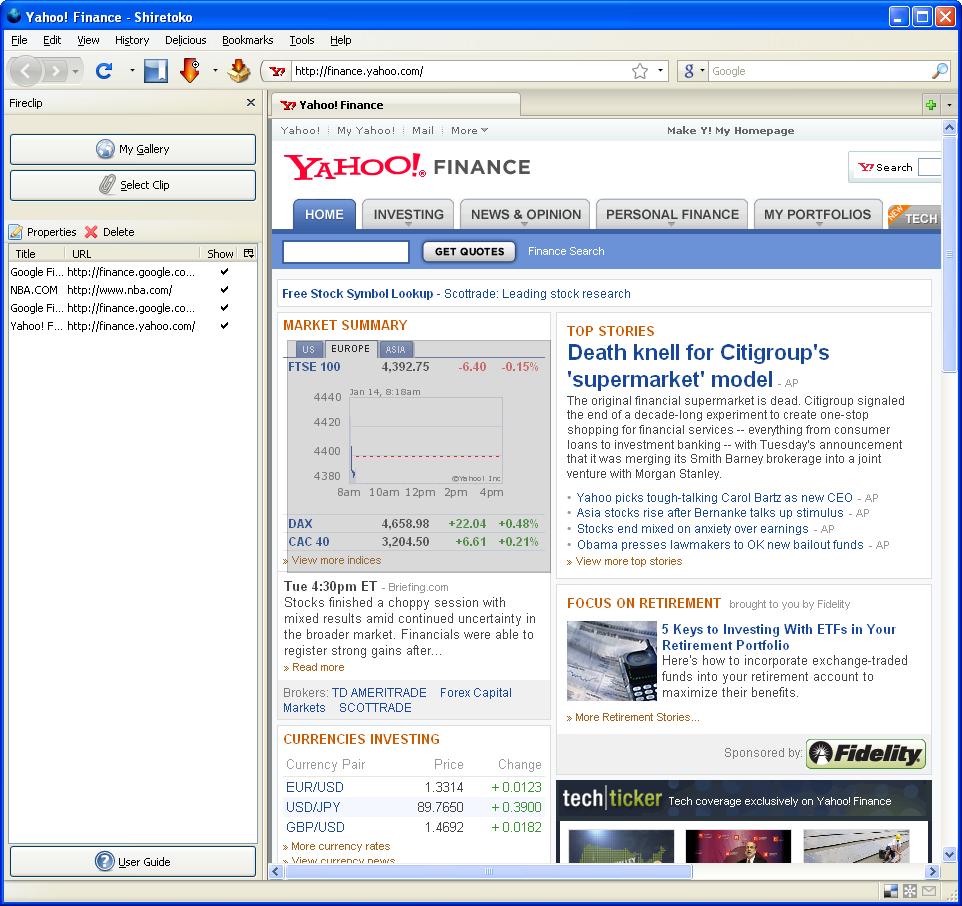Toggle Show check for the NBA.COM row
The height and width of the screenshot is (906, 962).
pos(225,290)
